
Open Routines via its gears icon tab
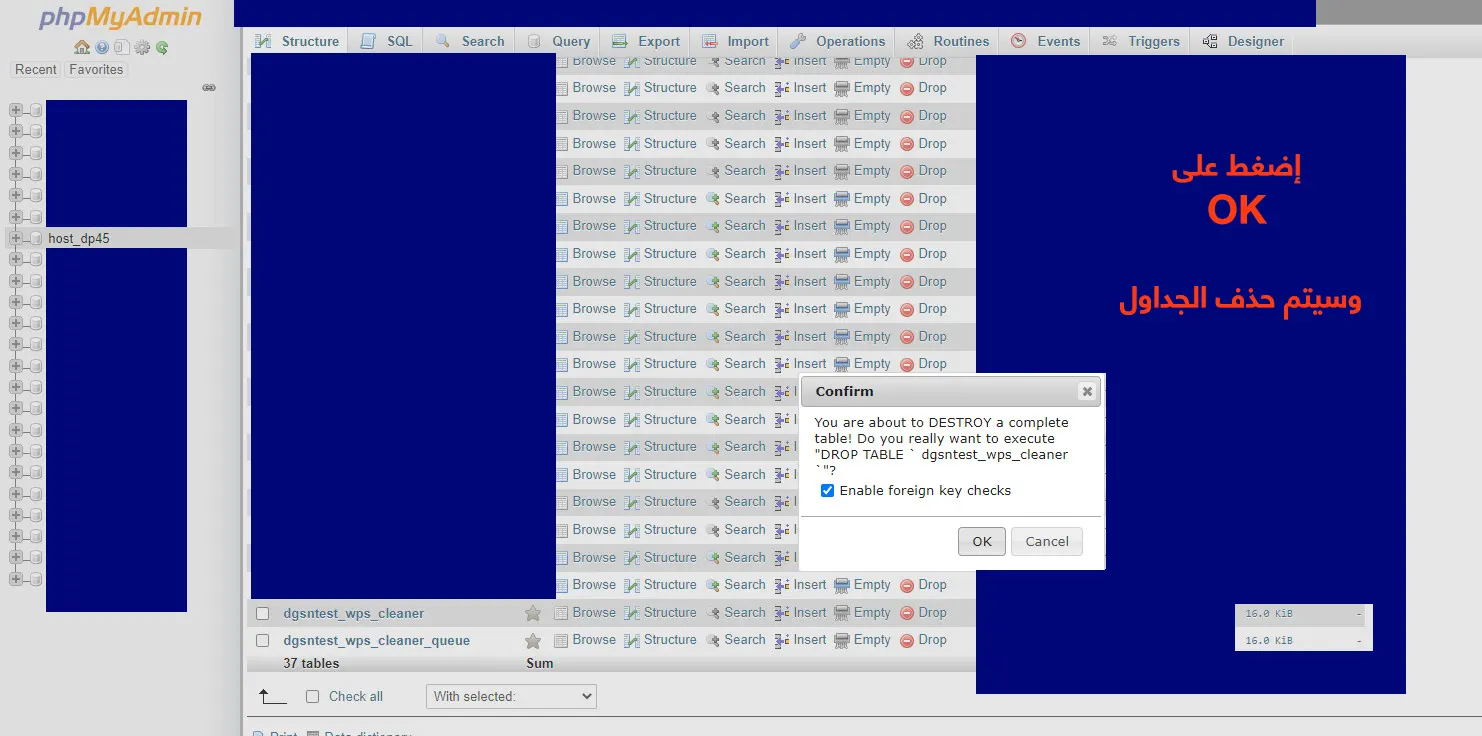click(915, 41)
